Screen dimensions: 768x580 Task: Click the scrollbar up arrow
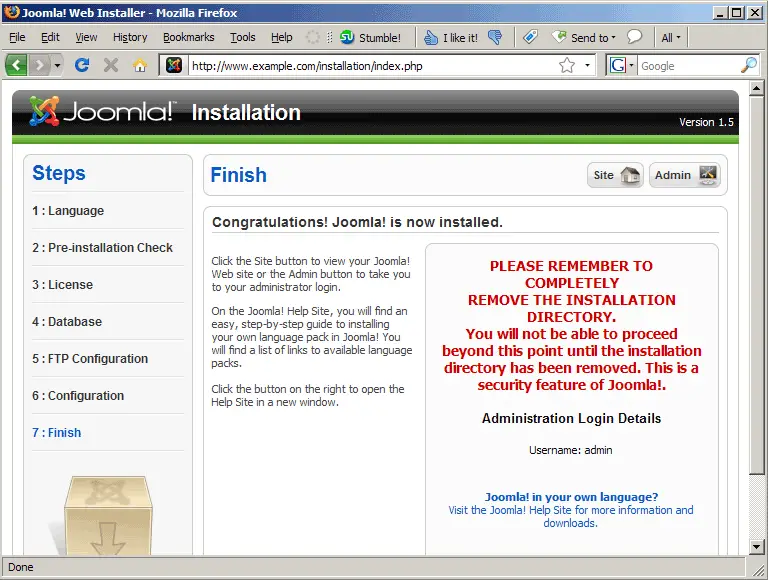[x=756, y=89]
